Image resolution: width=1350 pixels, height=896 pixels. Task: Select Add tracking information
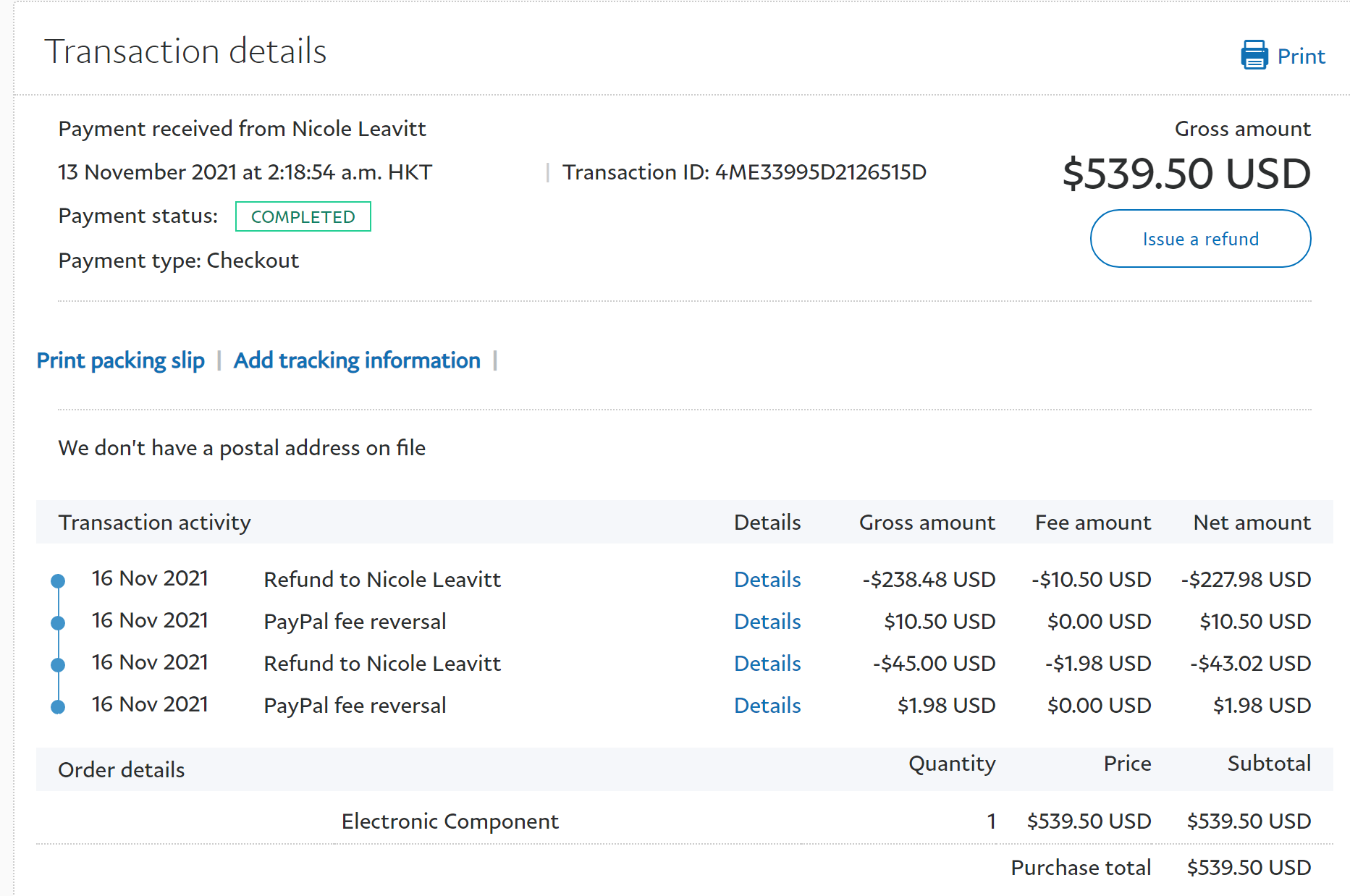point(357,360)
